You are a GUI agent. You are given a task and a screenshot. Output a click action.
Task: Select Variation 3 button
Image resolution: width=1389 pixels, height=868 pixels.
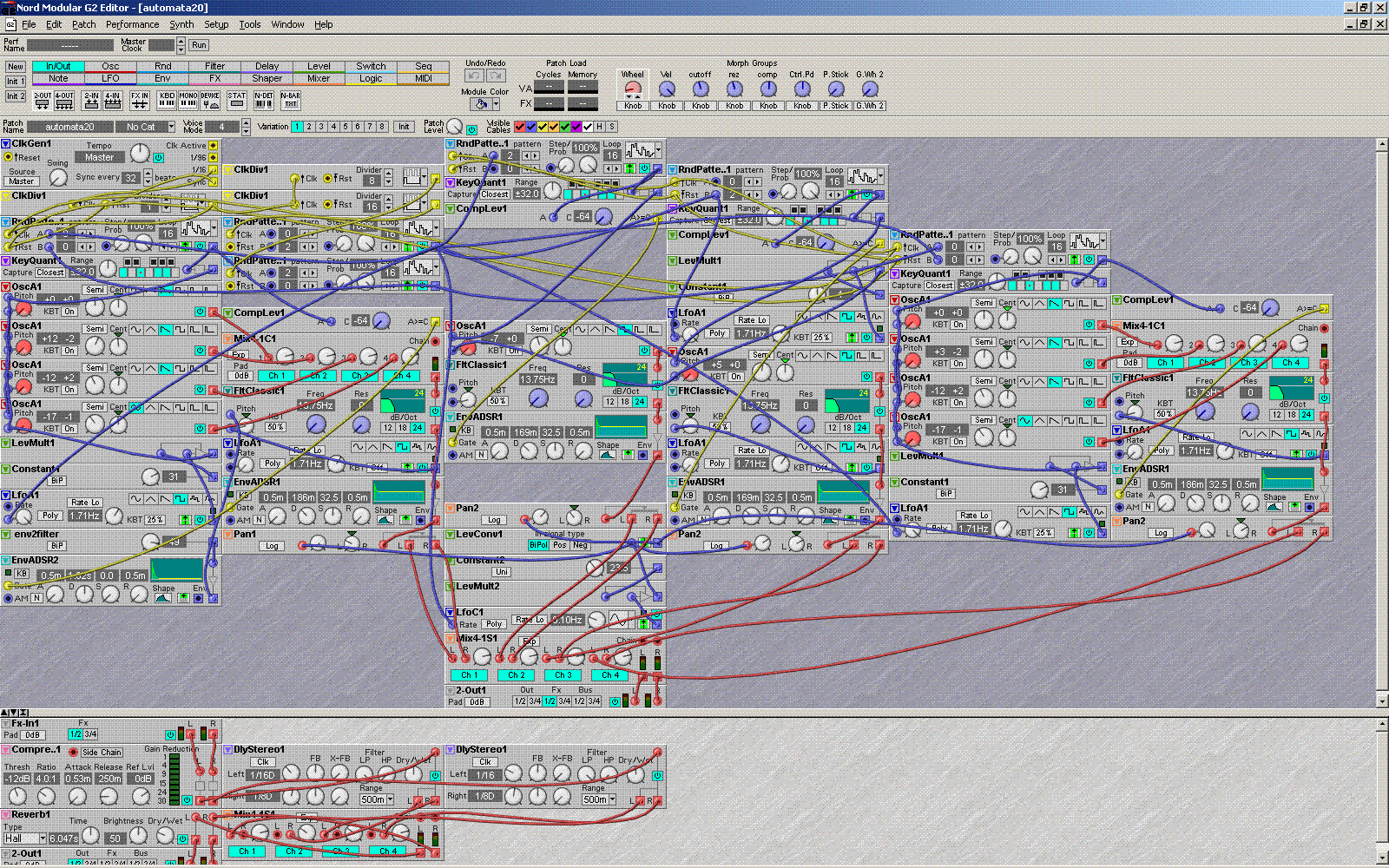[x=321, y=127]
